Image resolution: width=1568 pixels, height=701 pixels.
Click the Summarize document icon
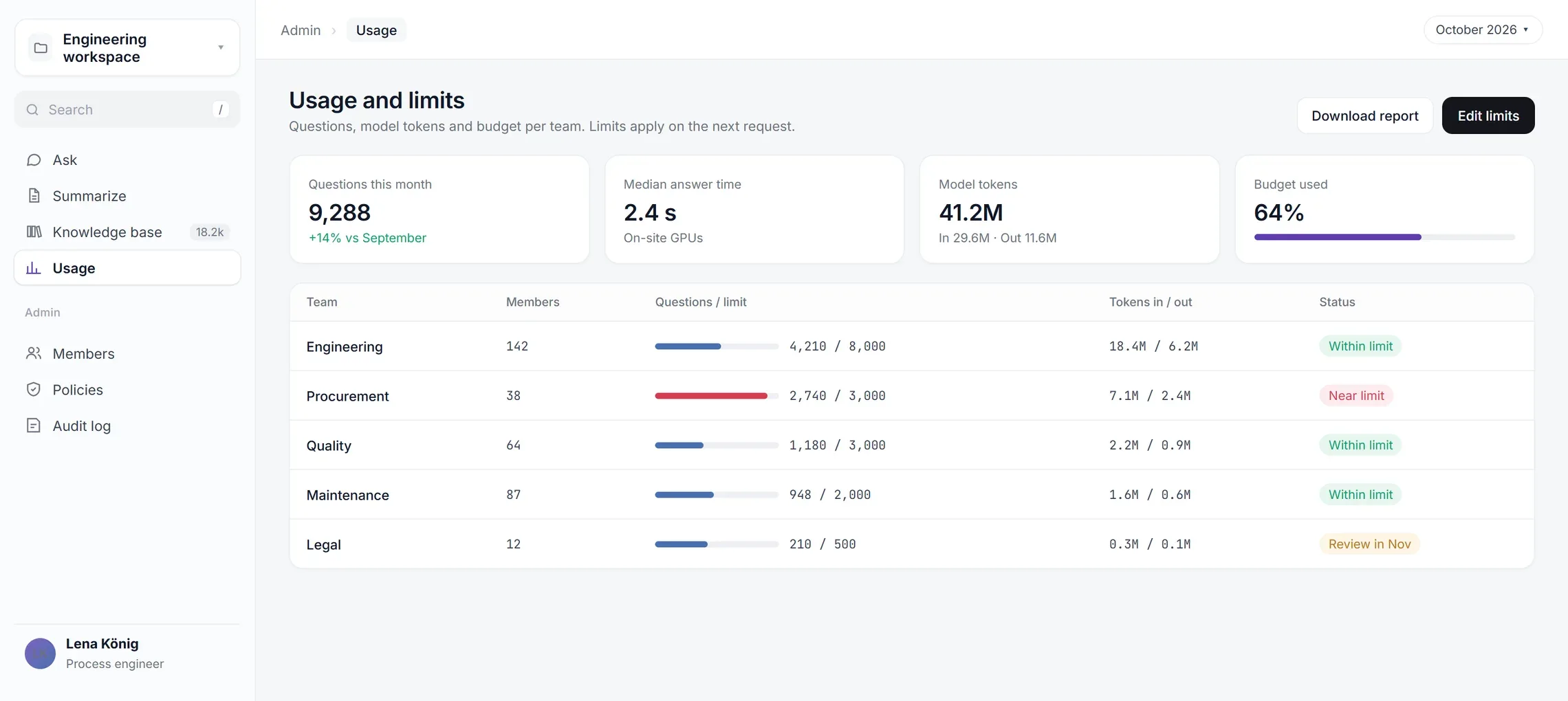34,196
